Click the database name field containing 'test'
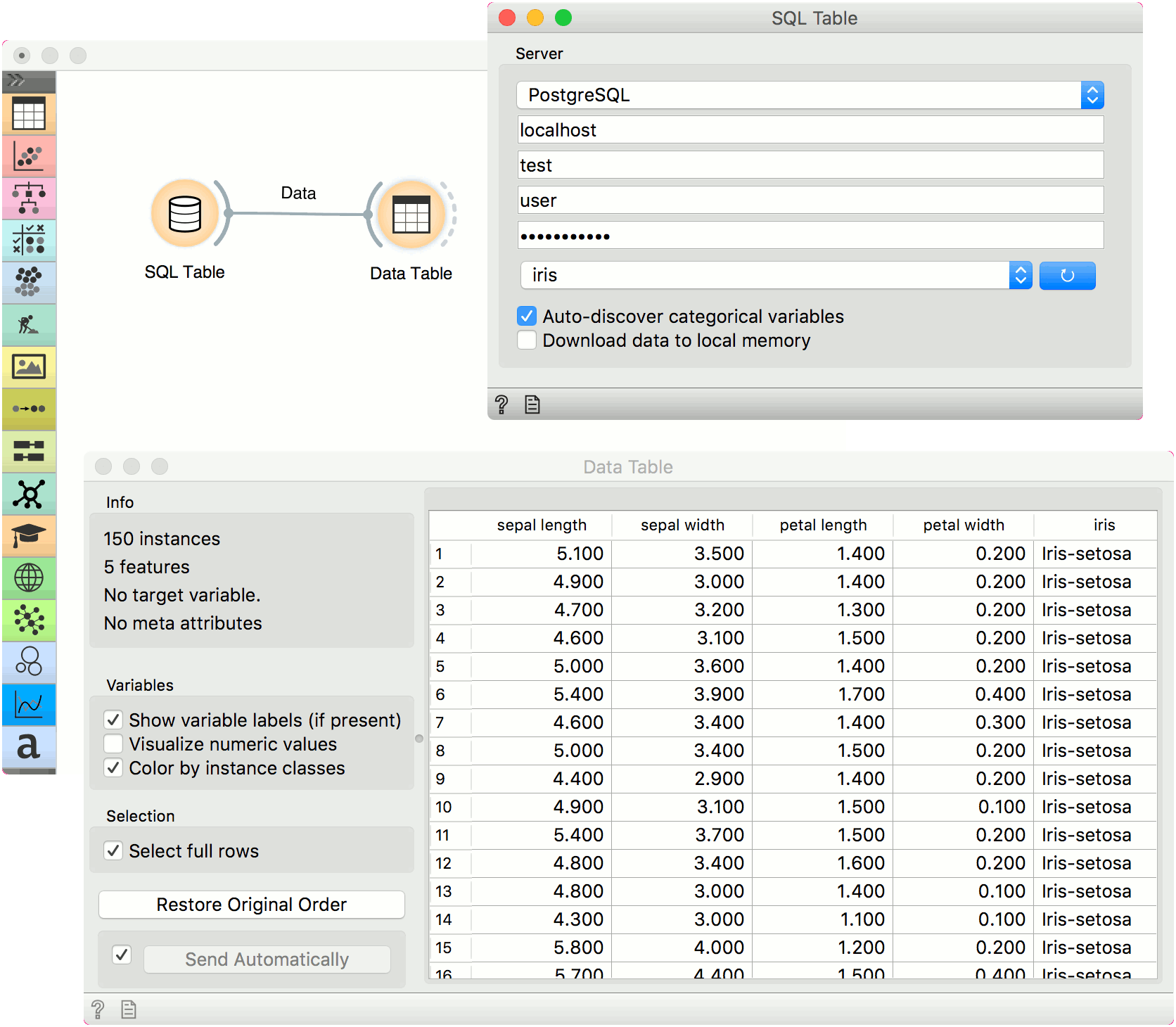 (x=810, y=165)
